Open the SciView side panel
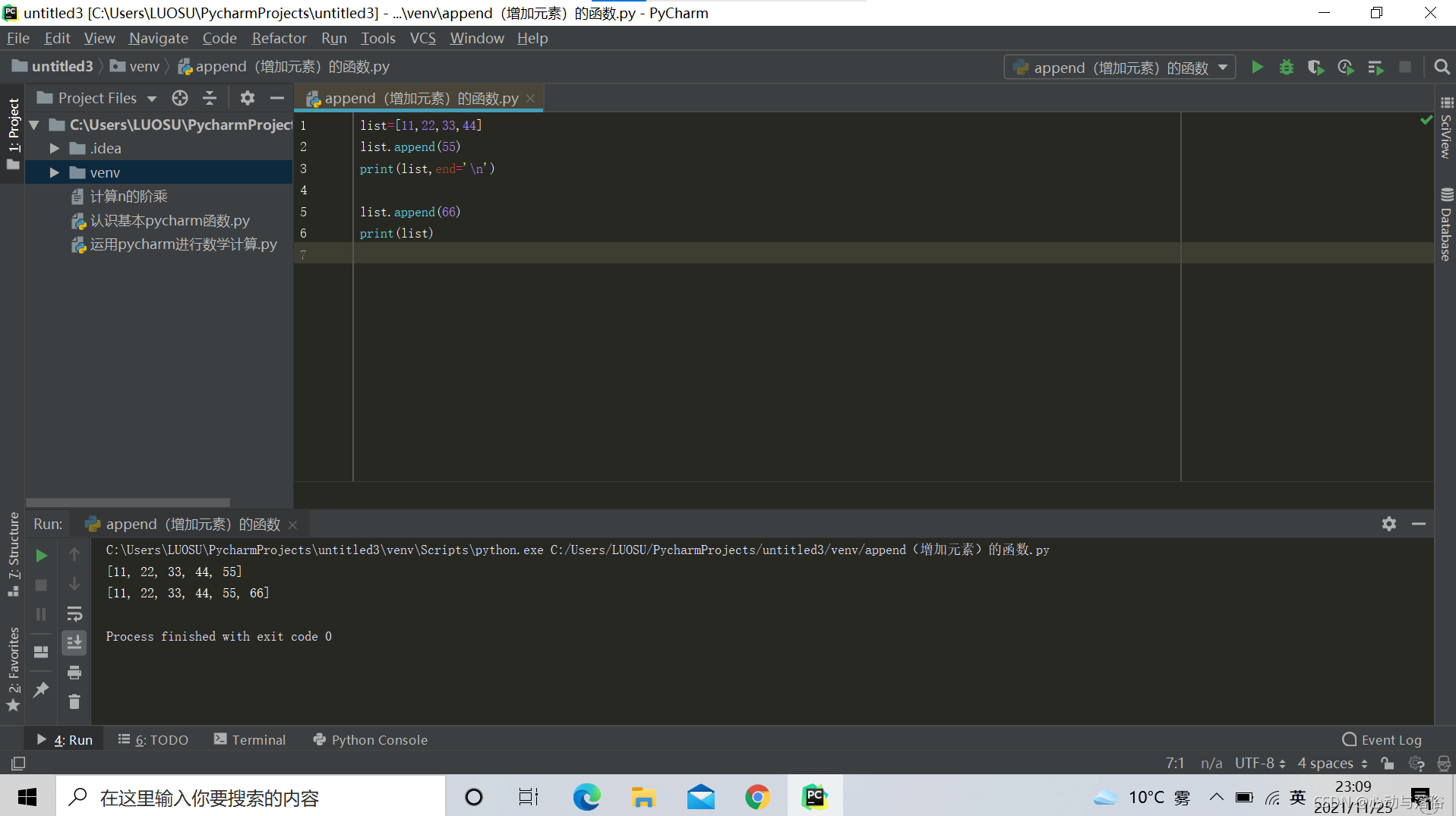Screen dimensions: 1456x816 coord(1446,128)
